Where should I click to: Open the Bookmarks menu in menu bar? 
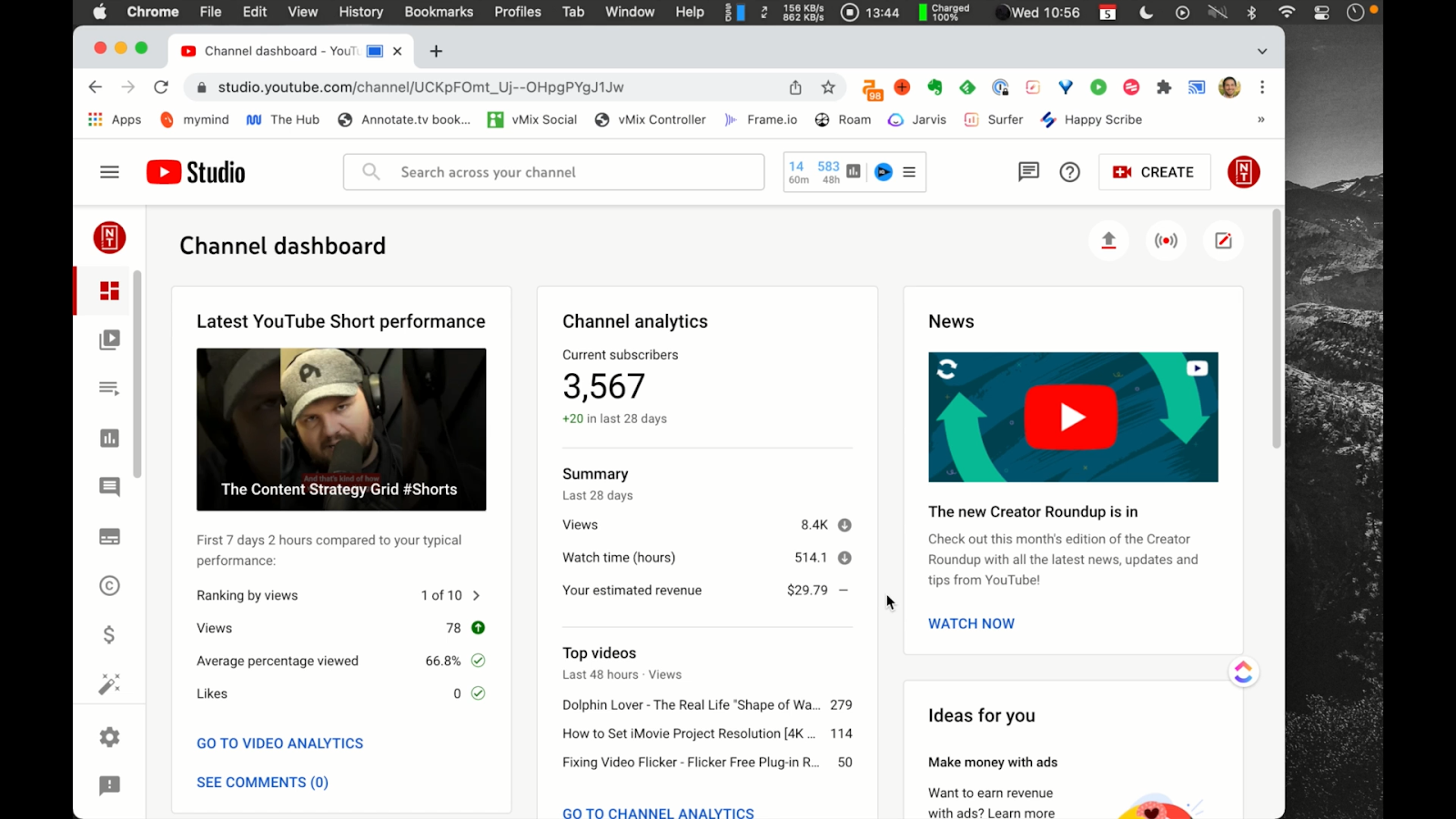(x=439, y=12)
